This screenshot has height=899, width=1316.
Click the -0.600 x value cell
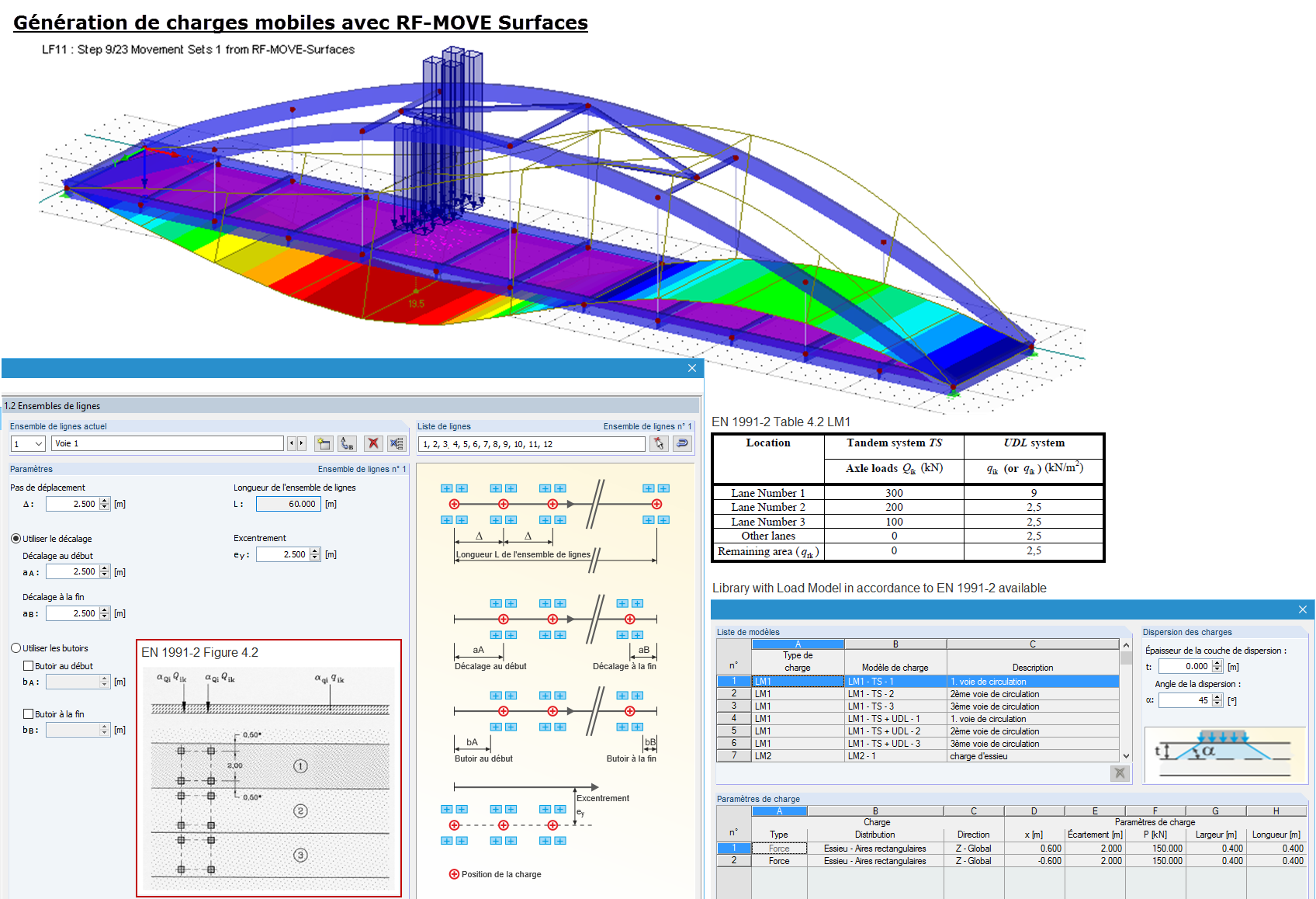click(x=1034, y=861)
